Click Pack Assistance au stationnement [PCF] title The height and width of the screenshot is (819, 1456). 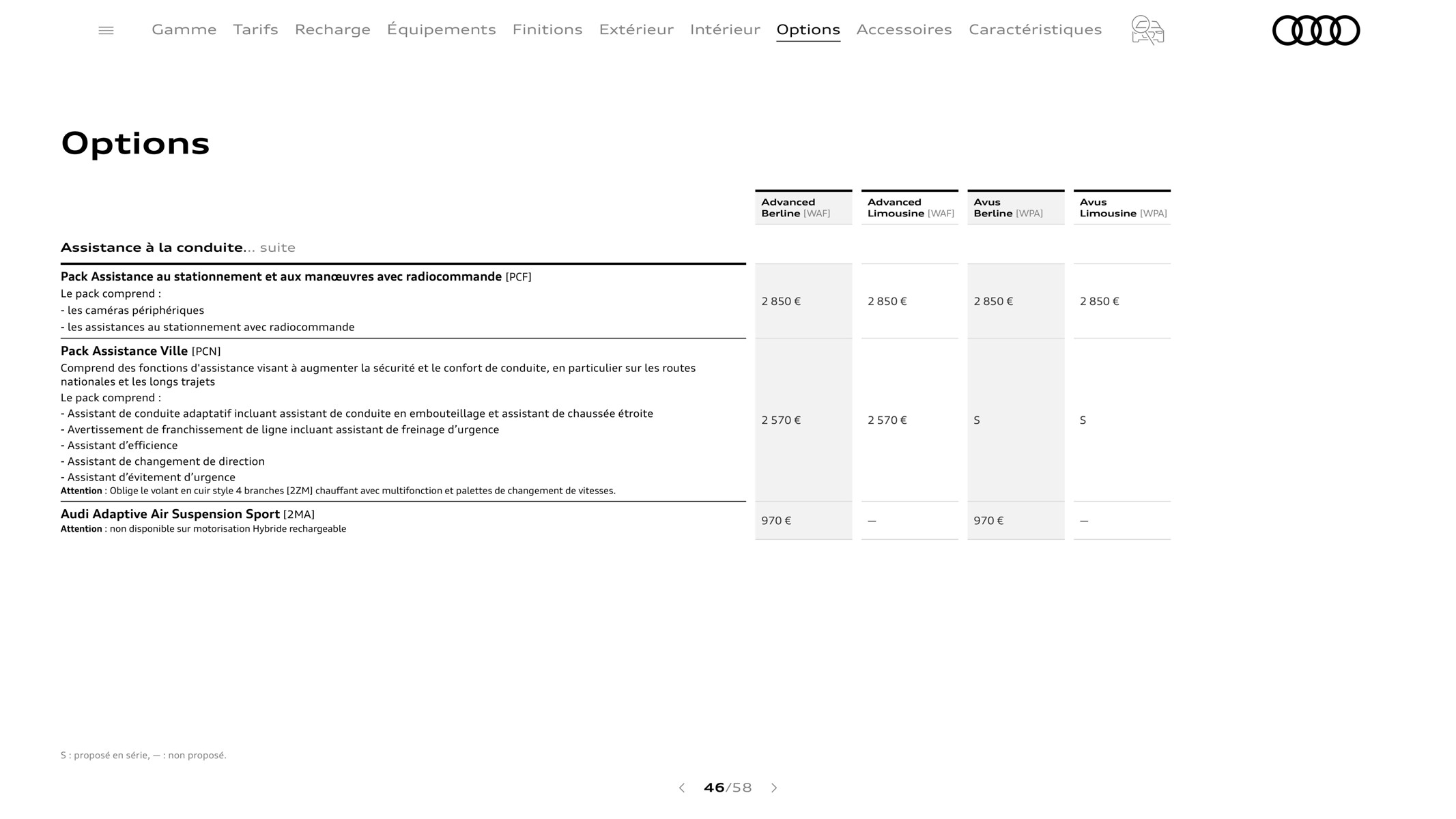click(x=296, y=276)
